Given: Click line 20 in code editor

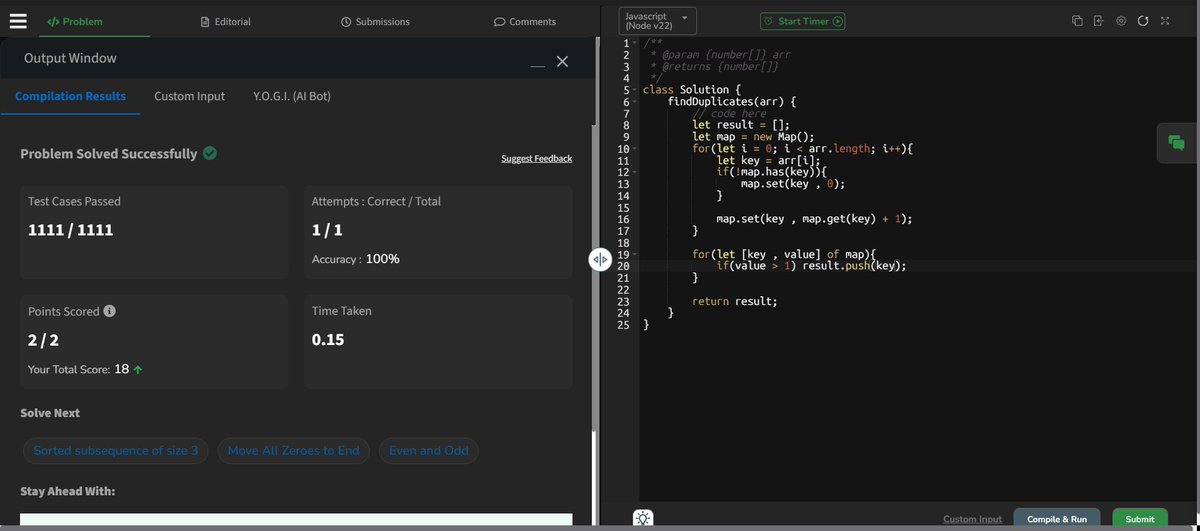Looking at the screenshot, I should point(918,266).
